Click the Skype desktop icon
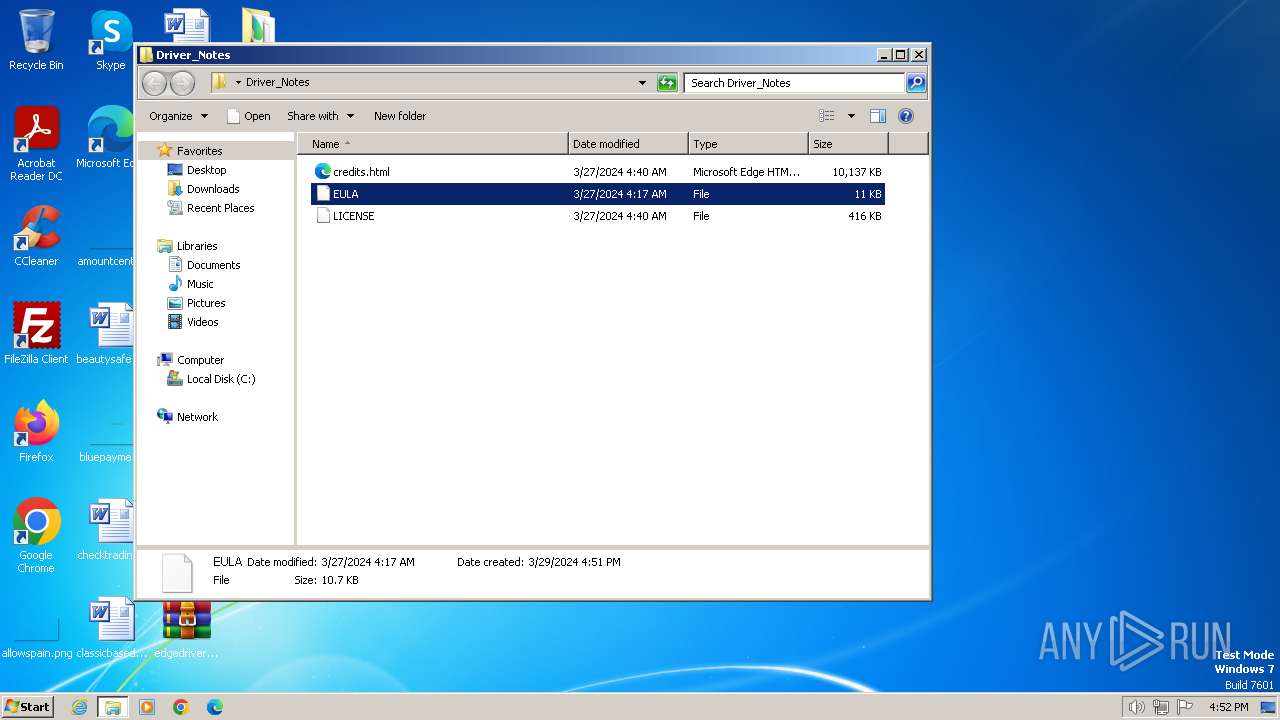1280x720 pixels. coord(110,40)
